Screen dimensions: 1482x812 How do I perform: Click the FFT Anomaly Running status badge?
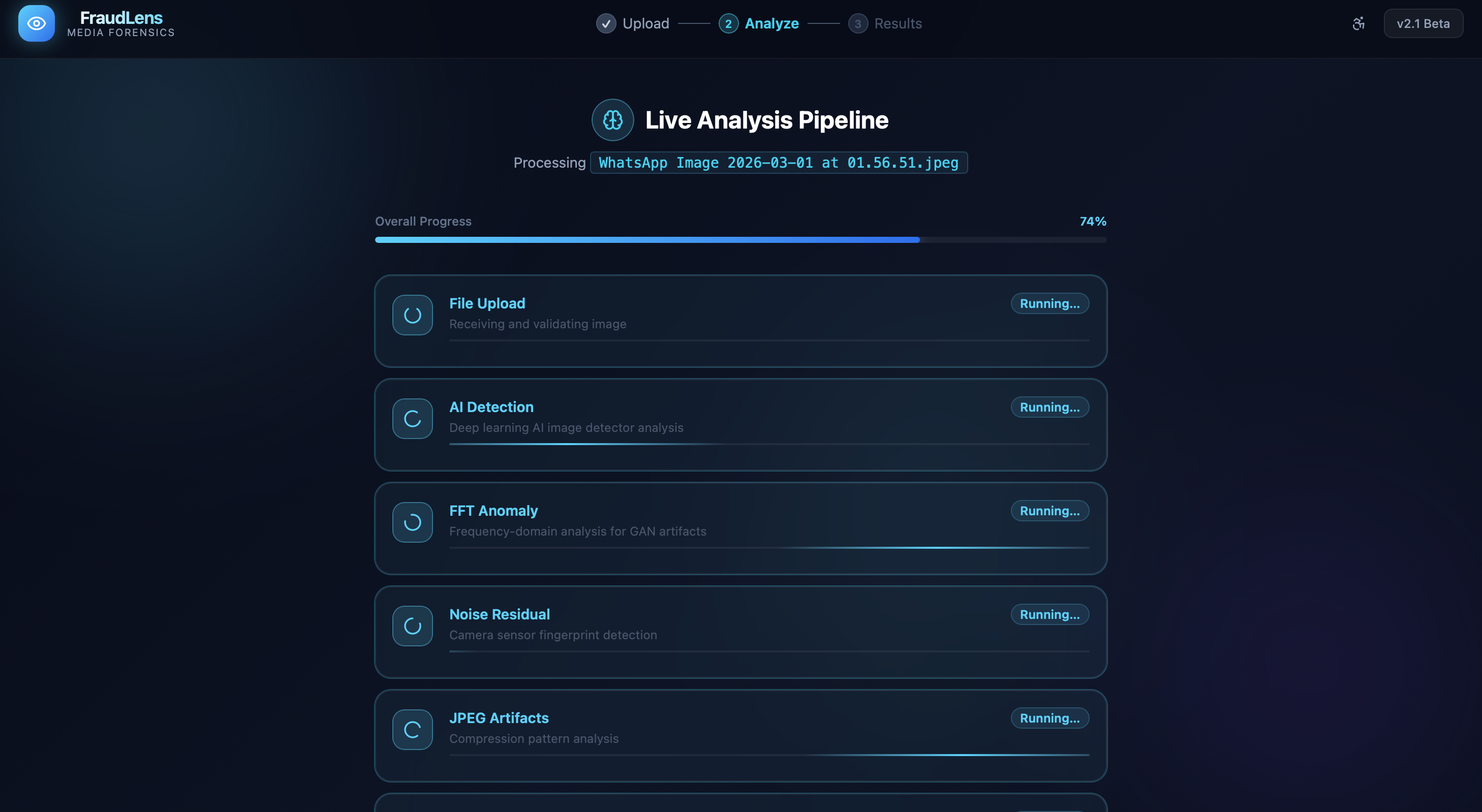(x=1049, y=511)
